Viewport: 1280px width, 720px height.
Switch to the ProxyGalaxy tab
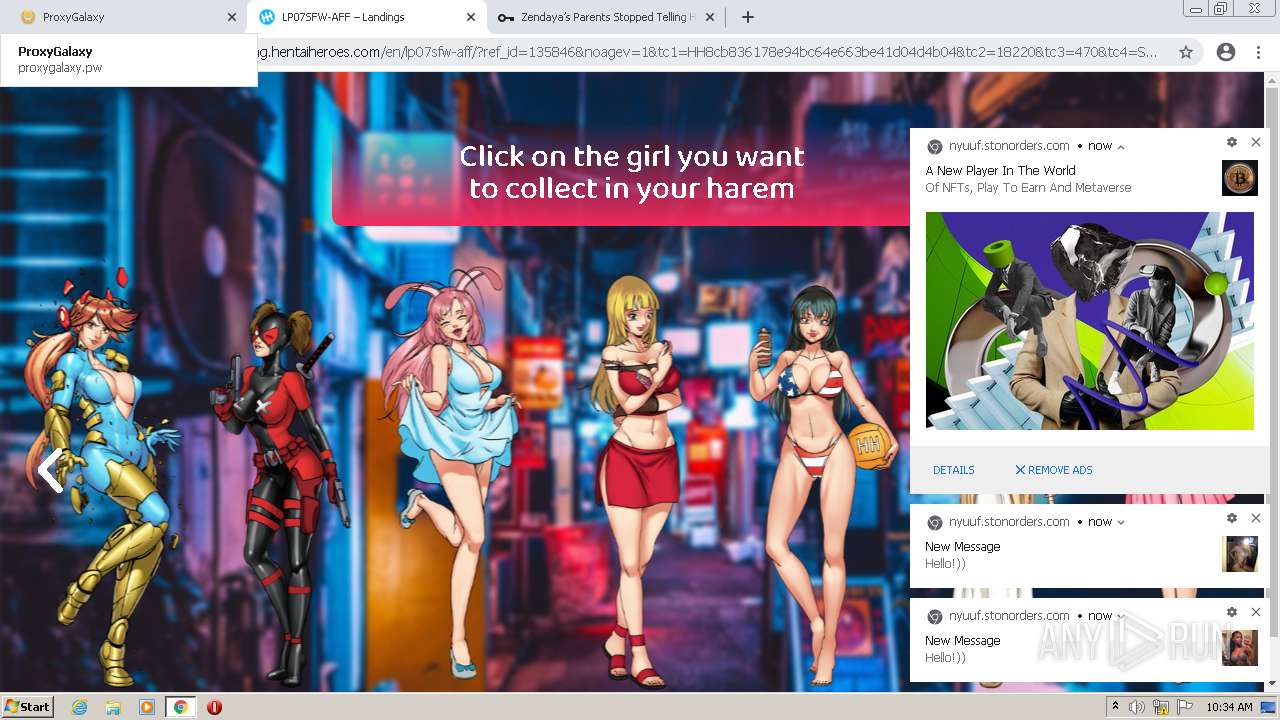click(122, 17)
